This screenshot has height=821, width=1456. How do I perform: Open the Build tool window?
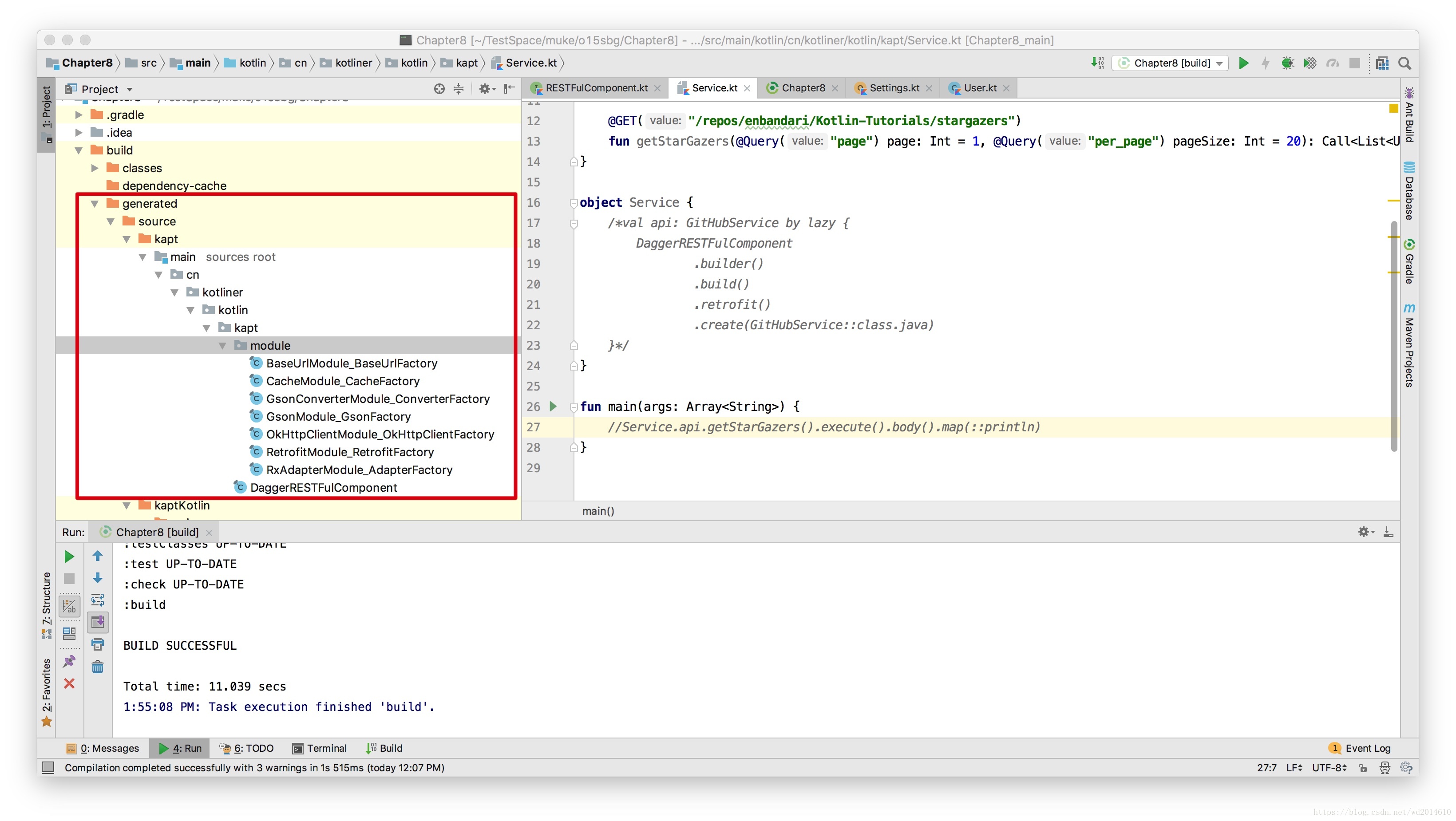pos(384,748)
